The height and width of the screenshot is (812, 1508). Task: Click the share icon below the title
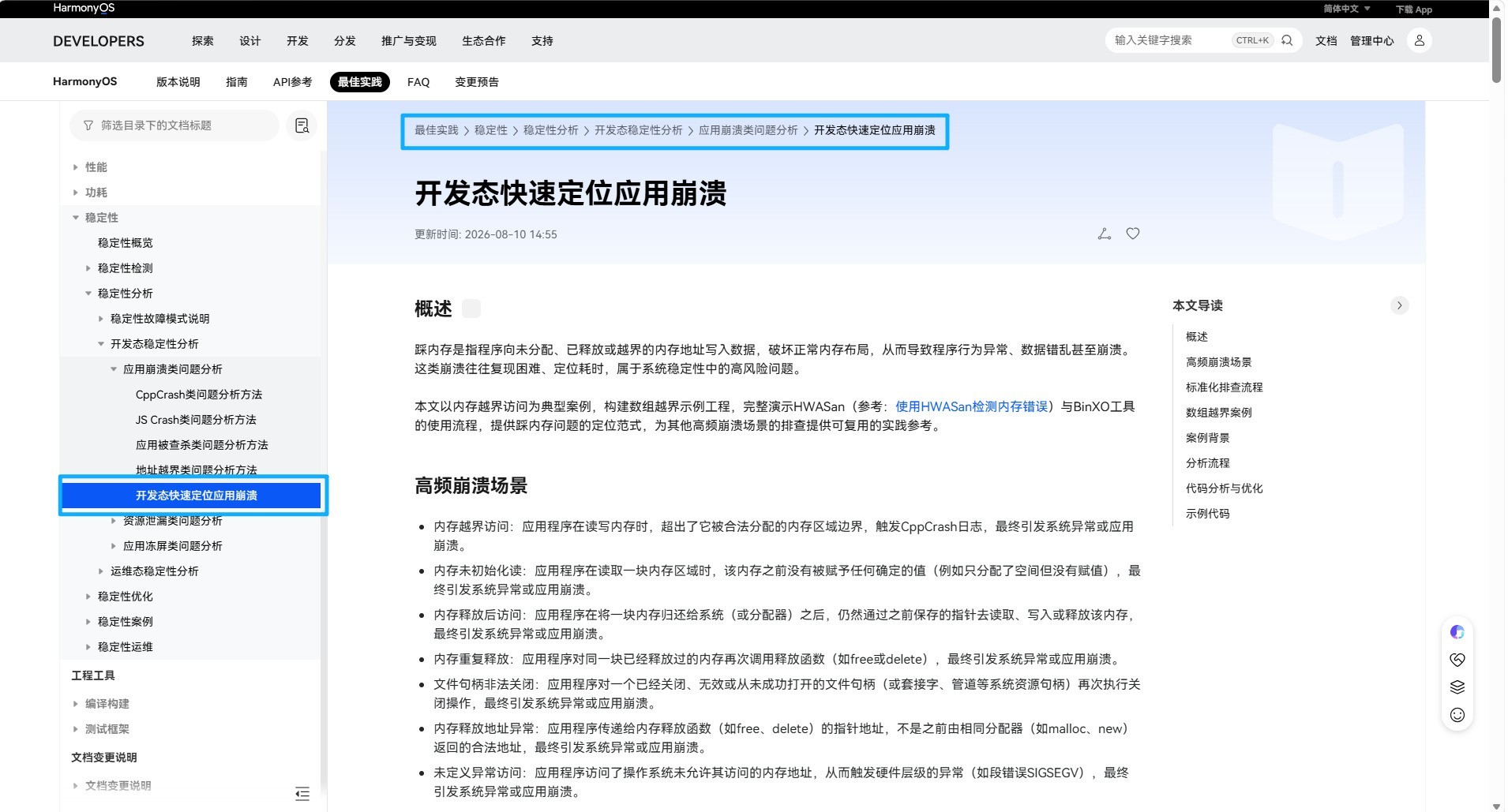pos(1105,234)
